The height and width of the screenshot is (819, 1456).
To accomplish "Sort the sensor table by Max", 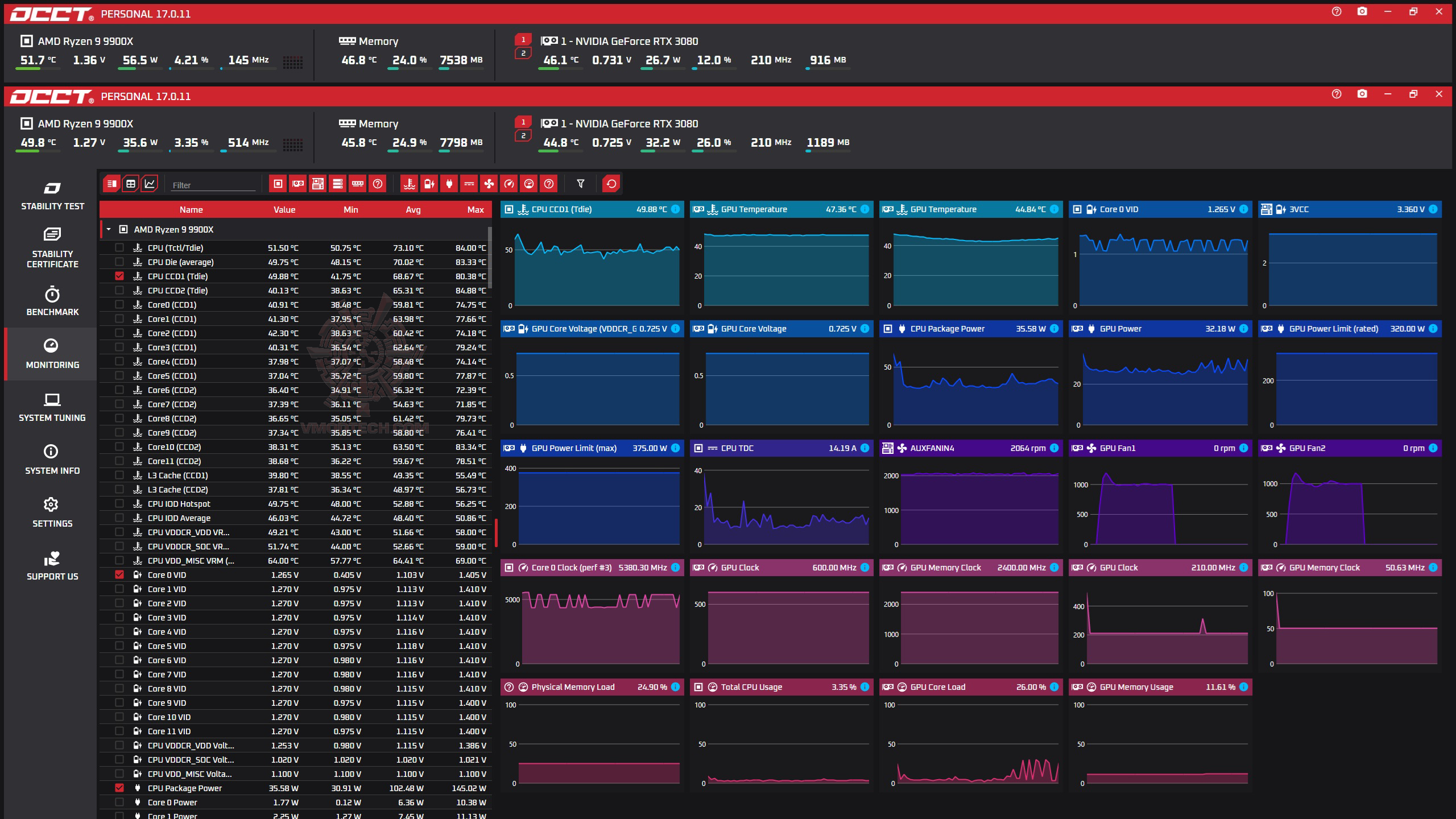I will [x=475, y=210].
